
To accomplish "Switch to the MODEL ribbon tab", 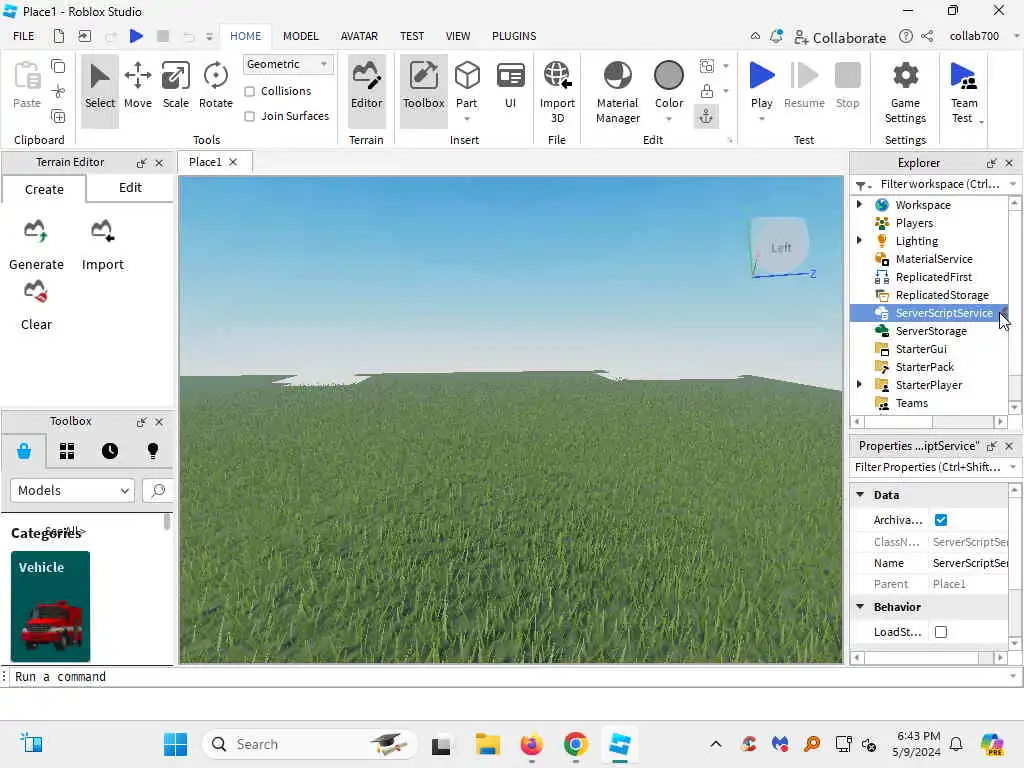I will (x=300, y=36).
